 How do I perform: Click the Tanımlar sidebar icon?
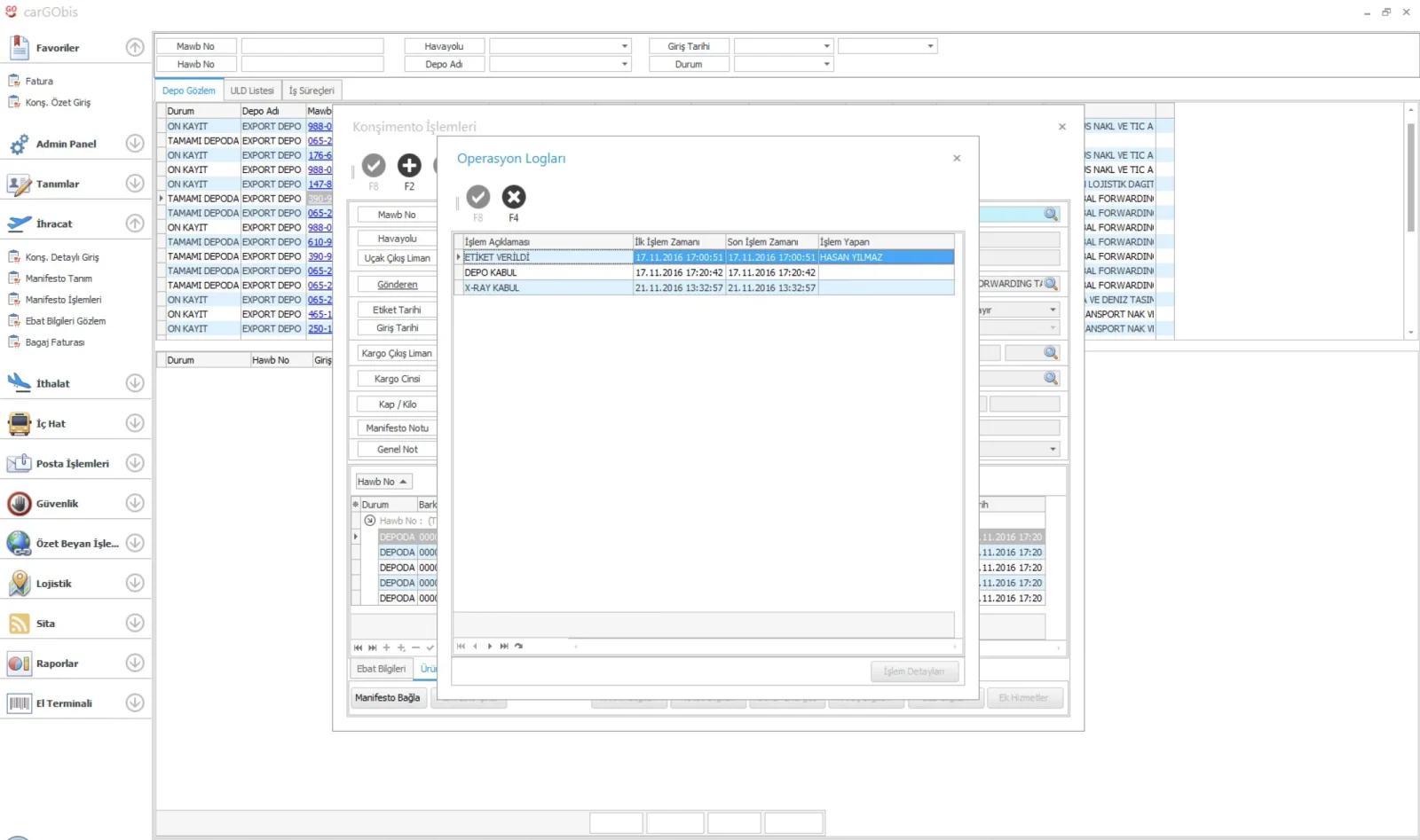[x=19, y=184]
